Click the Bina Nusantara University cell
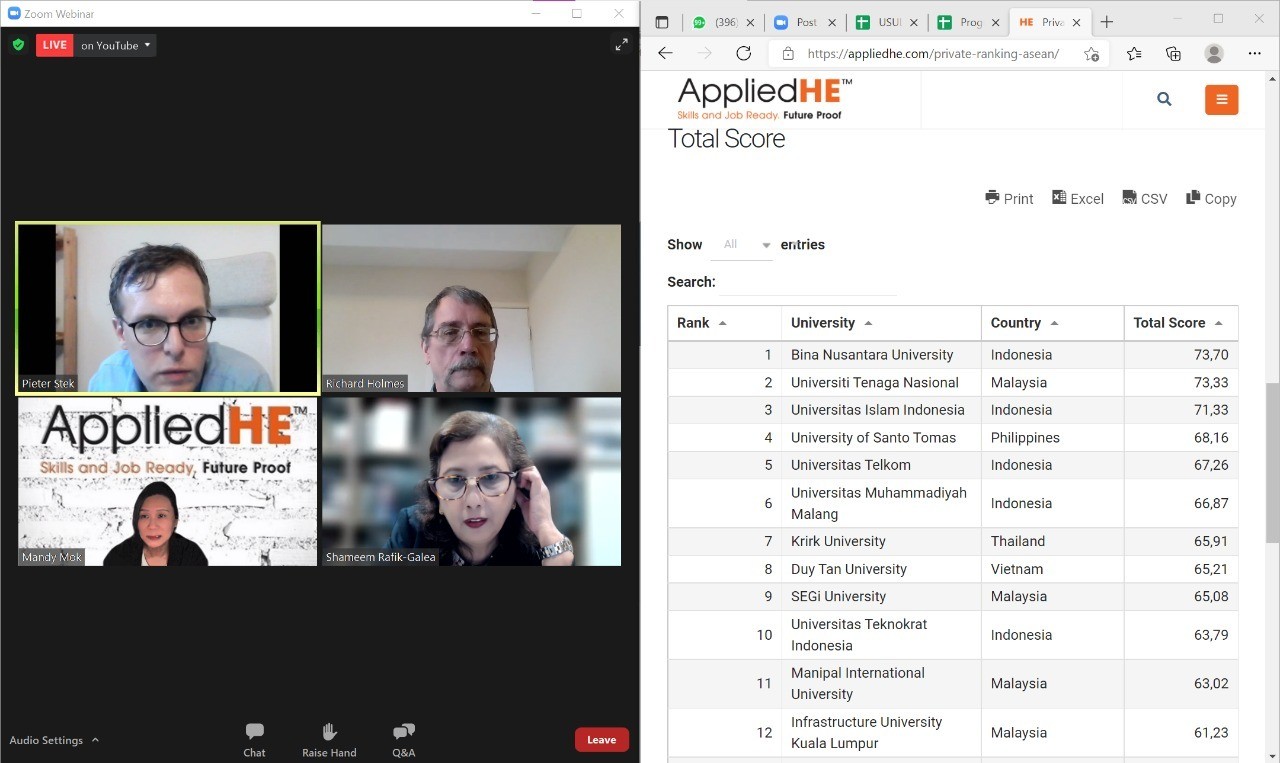1280x763 pixels. [881, 355]
